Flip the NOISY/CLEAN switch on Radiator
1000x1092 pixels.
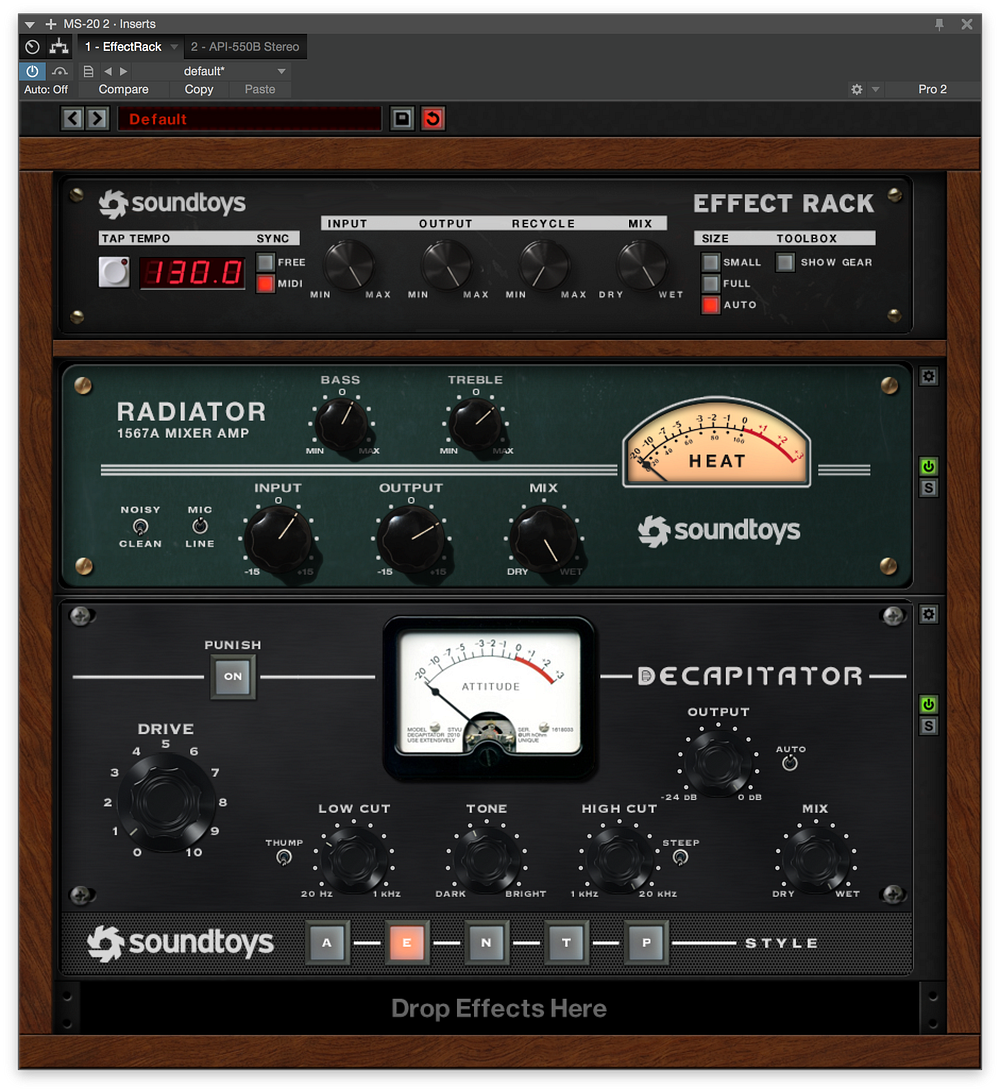tap(140, 526)
